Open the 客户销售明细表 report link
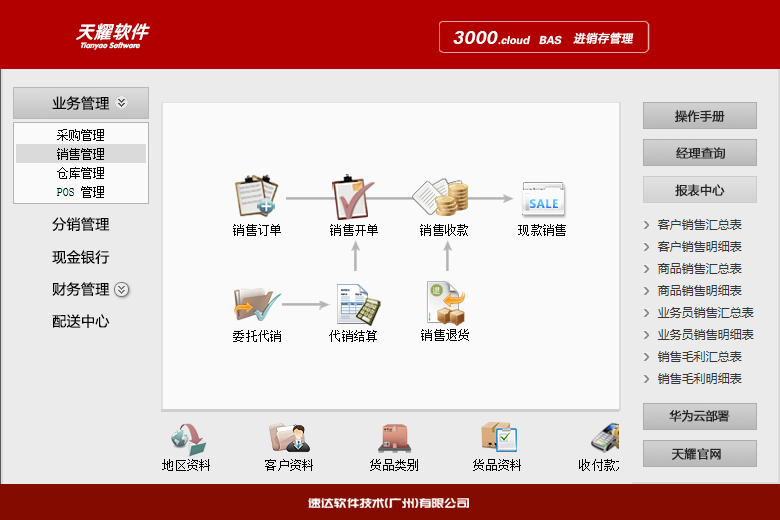This screenshot has height=520, width=780. point(699,247)
